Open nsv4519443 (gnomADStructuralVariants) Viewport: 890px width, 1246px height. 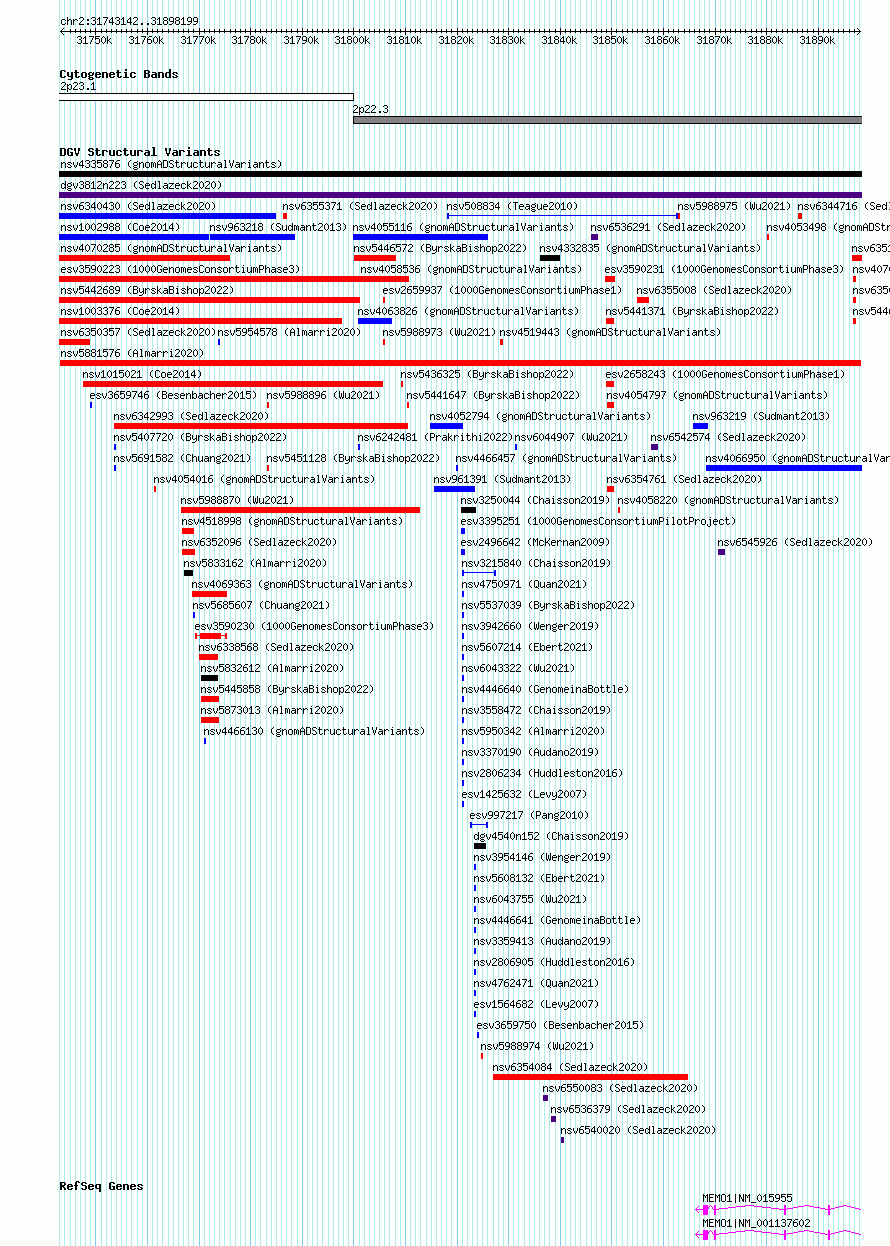[x=610, y=332]
